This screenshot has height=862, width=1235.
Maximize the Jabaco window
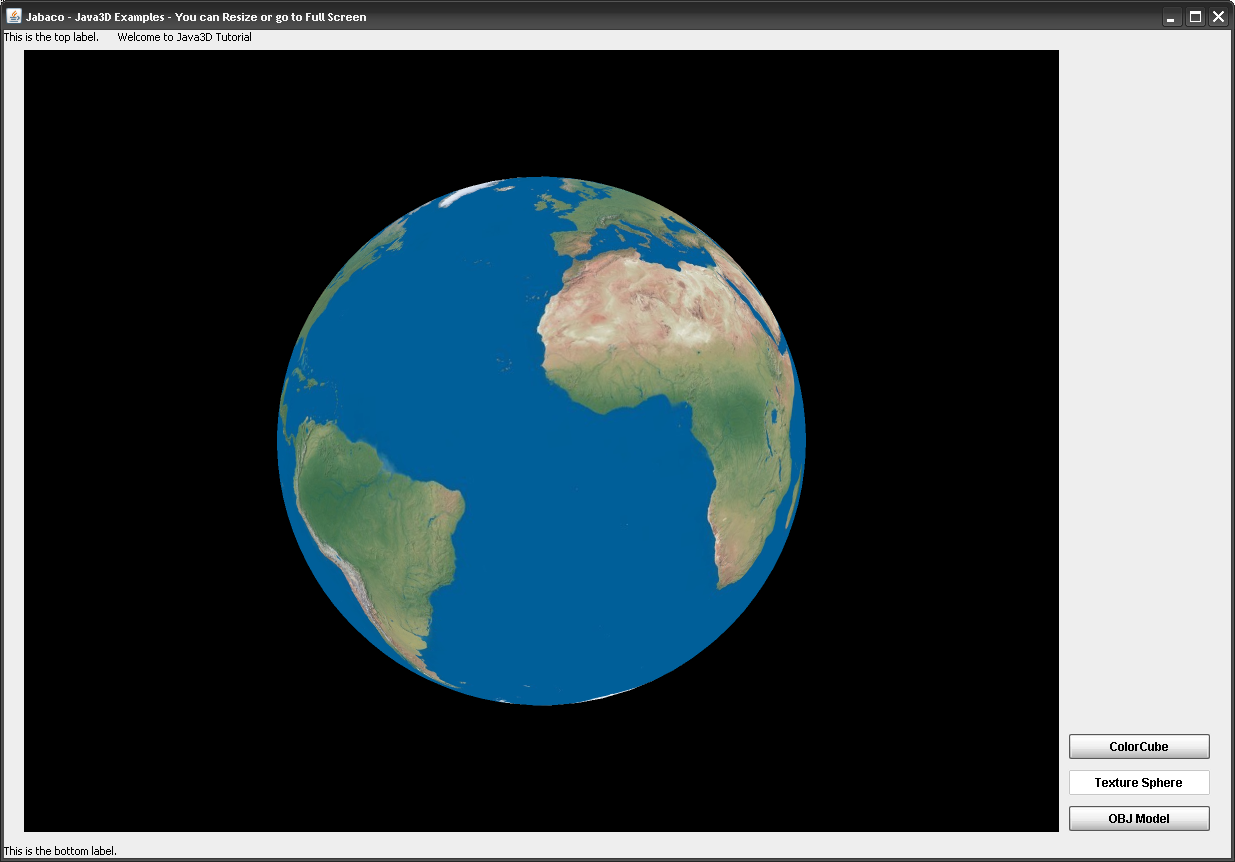(x=1194, y=17)
